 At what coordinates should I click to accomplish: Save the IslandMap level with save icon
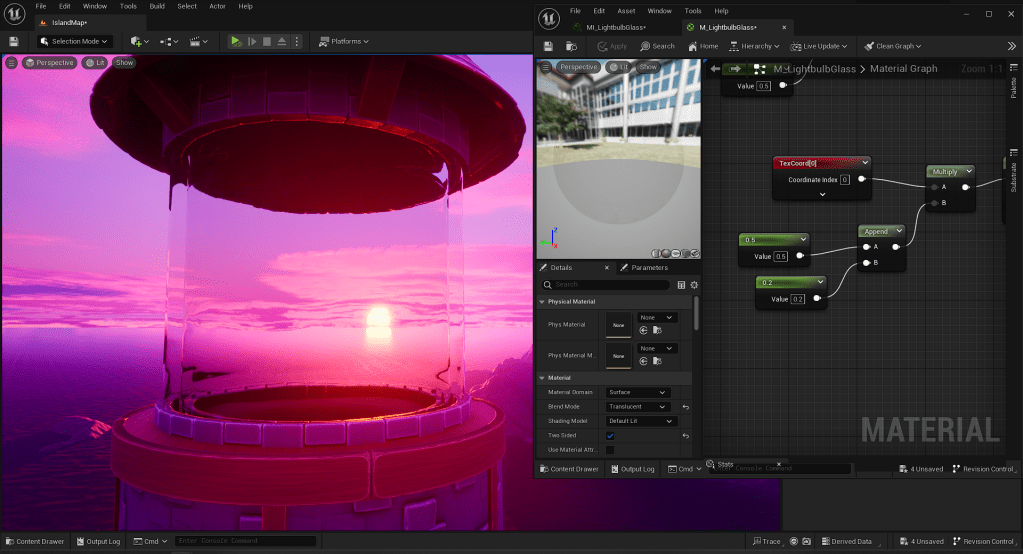14,41
